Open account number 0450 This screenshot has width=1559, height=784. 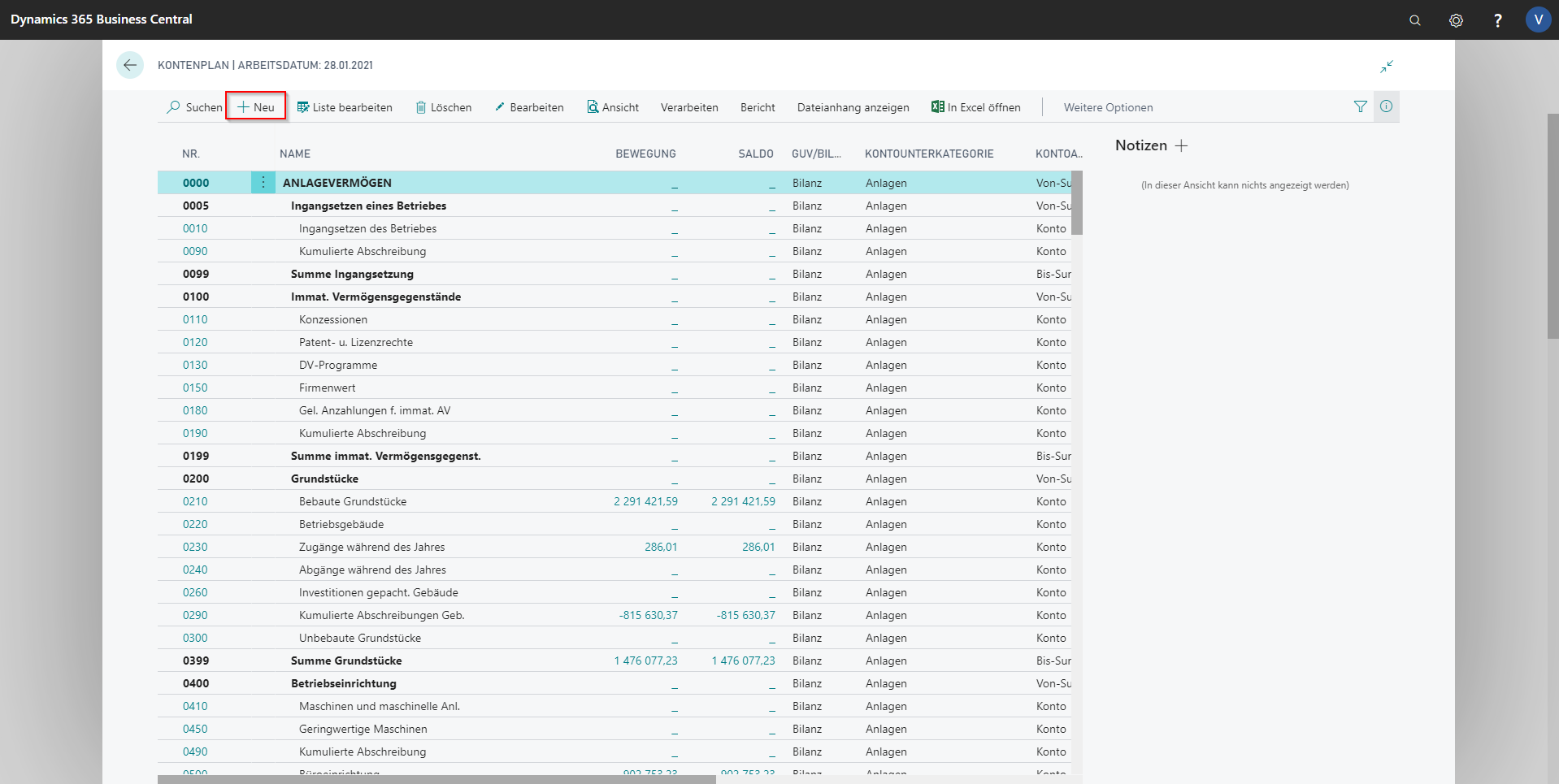[195, 729]
